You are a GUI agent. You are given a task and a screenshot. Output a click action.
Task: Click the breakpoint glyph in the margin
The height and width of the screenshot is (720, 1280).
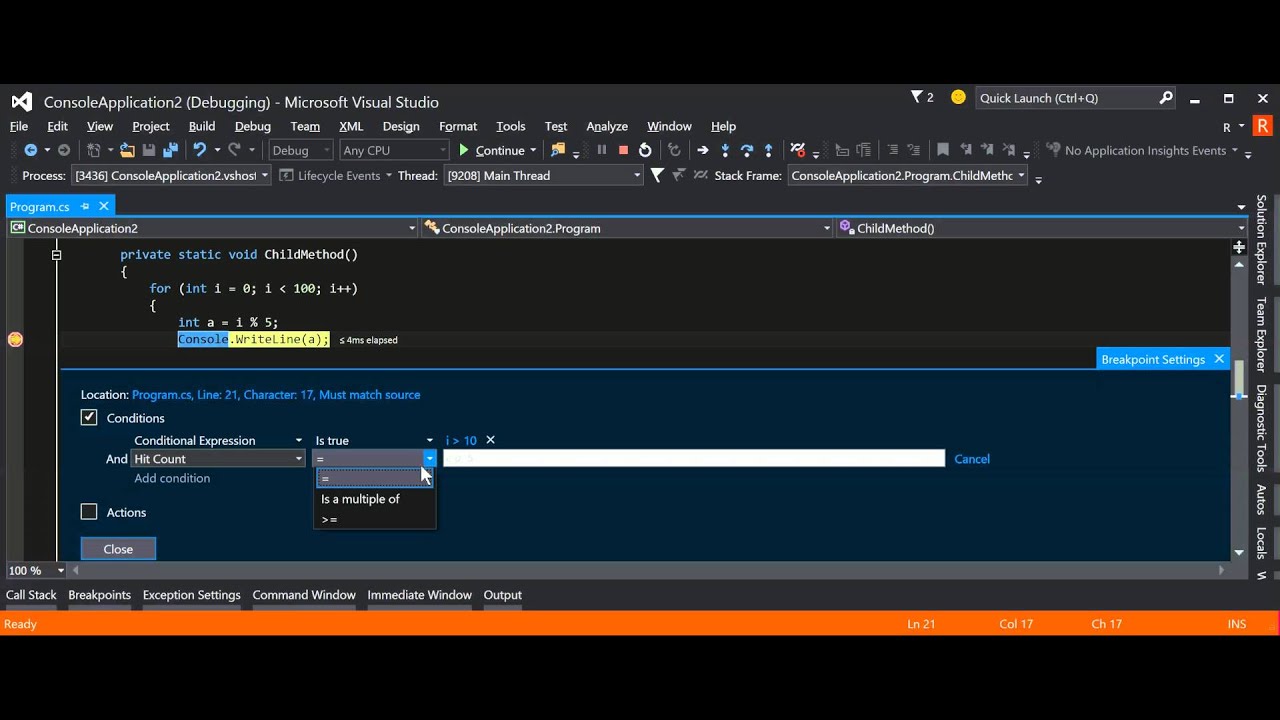click(x=15, y=339)
